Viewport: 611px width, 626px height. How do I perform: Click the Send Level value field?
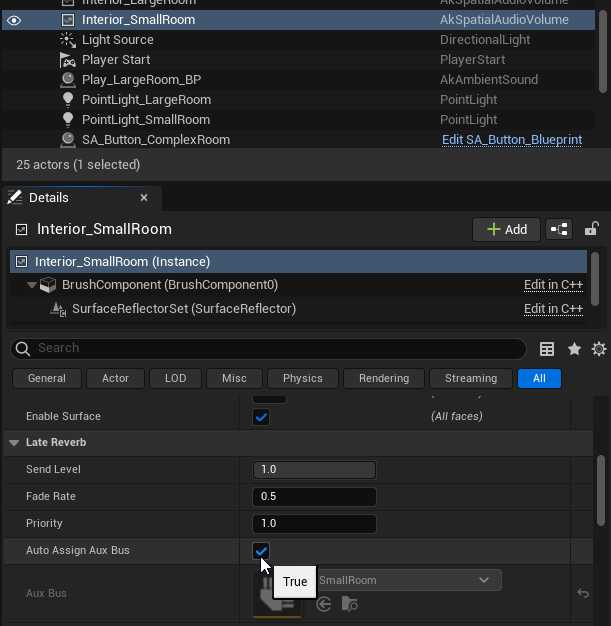(315, 469)
